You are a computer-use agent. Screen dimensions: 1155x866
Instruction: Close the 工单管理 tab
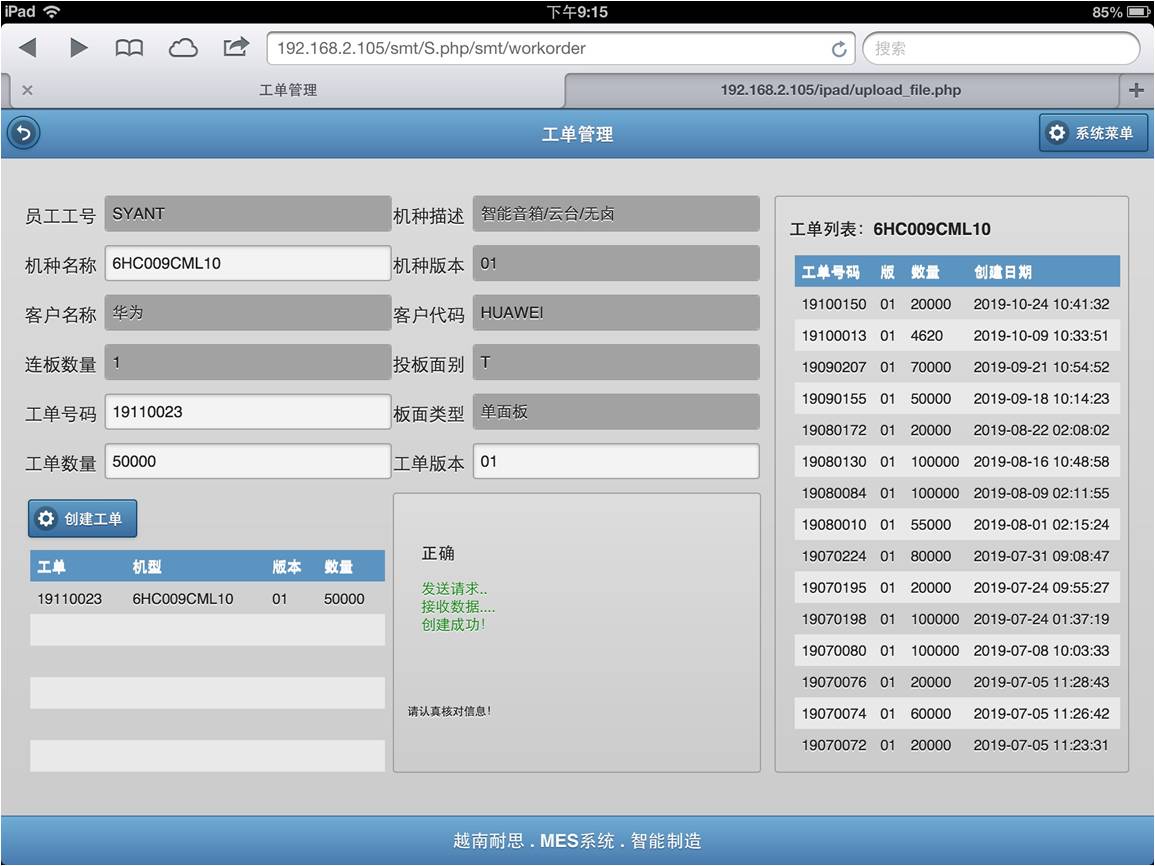pyautogui.click(x=27, y=90)
